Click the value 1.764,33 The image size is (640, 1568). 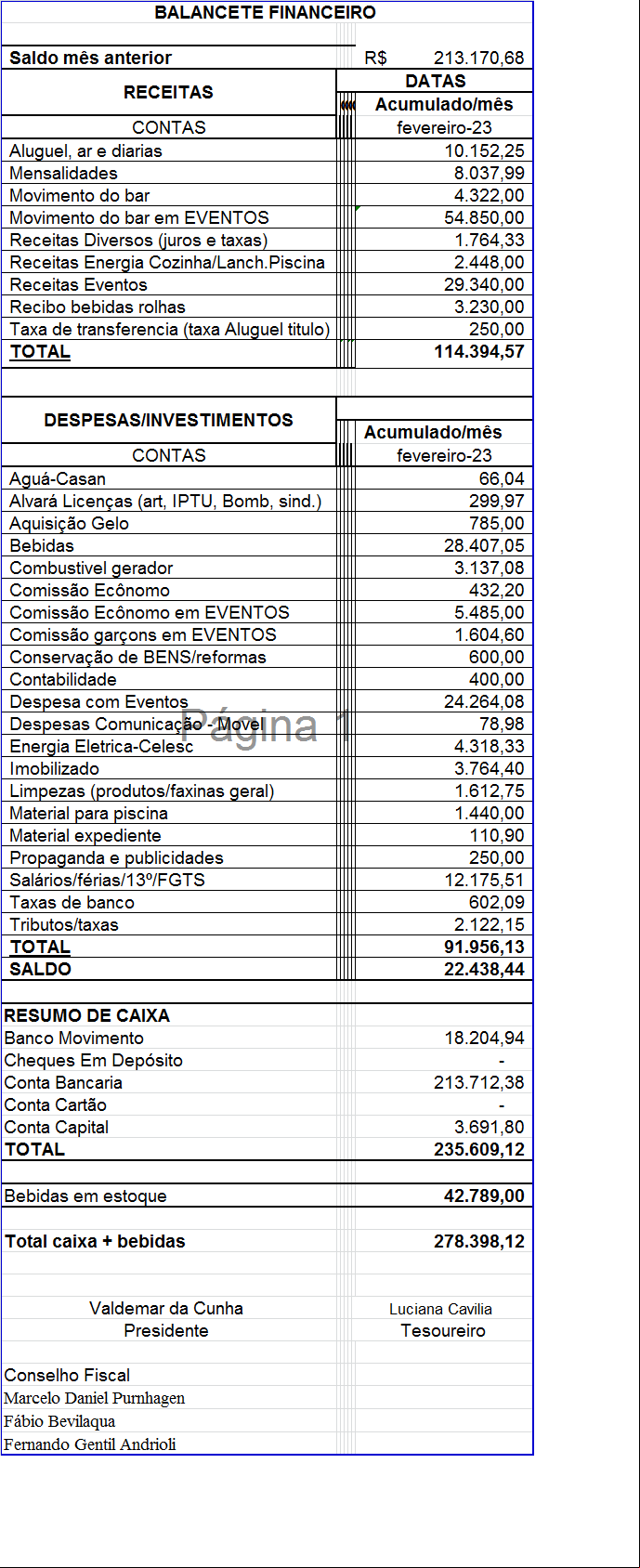coord(489,240)
